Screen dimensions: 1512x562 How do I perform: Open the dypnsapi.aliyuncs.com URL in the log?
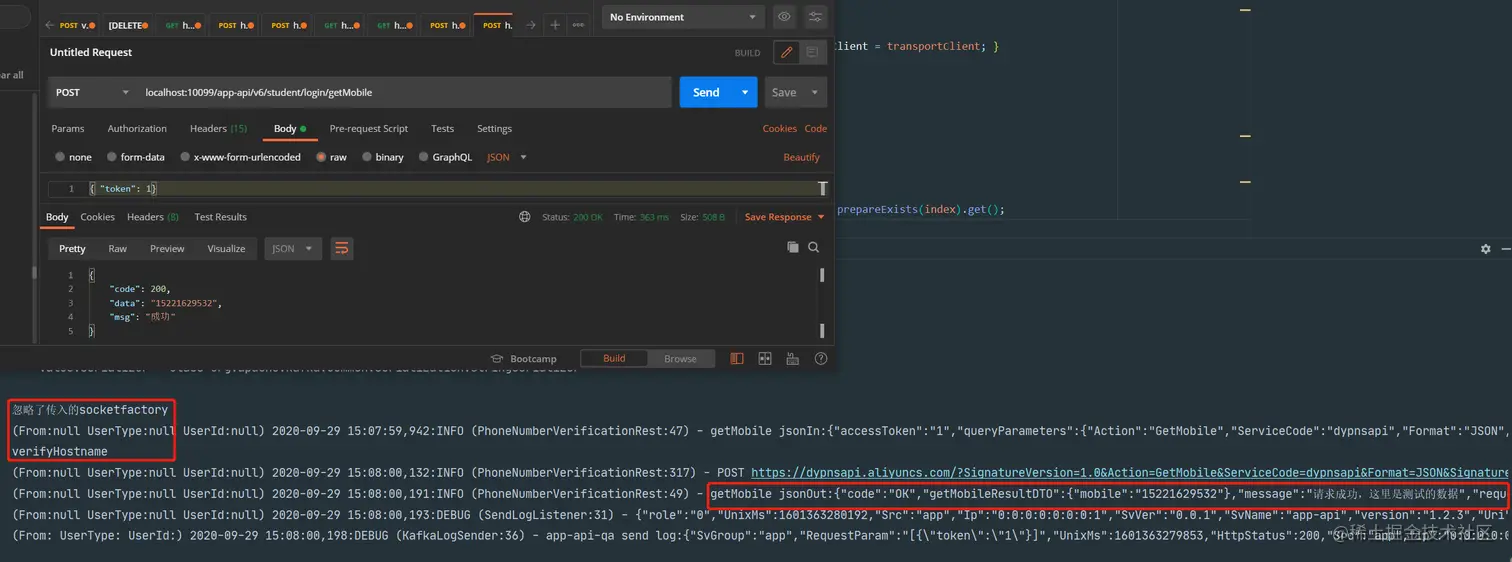coord(1129,473)
